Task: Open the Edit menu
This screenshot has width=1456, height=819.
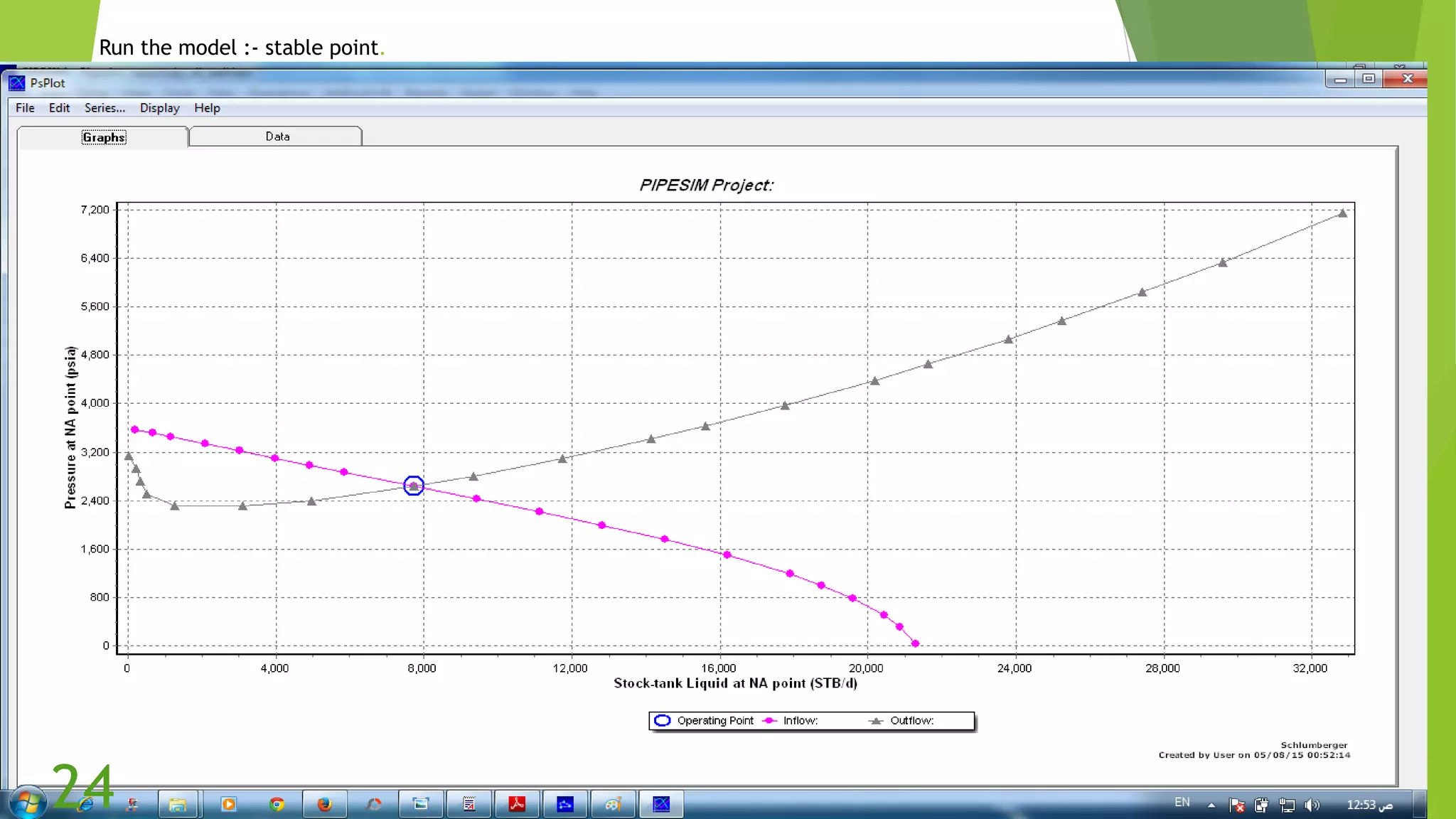Action: pyautogui.click(x=59, y=108)
